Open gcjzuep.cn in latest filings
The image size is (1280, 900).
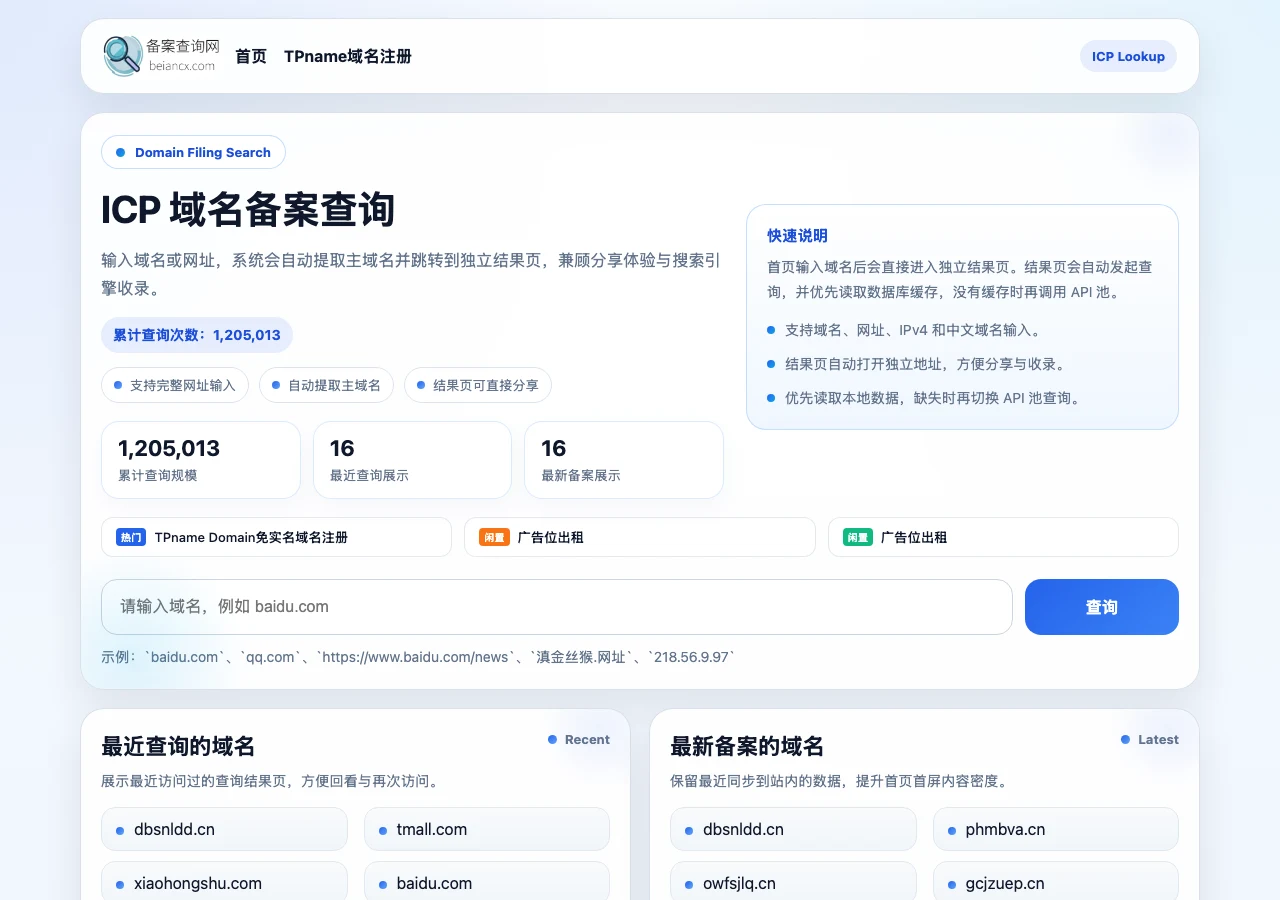click(1056, 883)
